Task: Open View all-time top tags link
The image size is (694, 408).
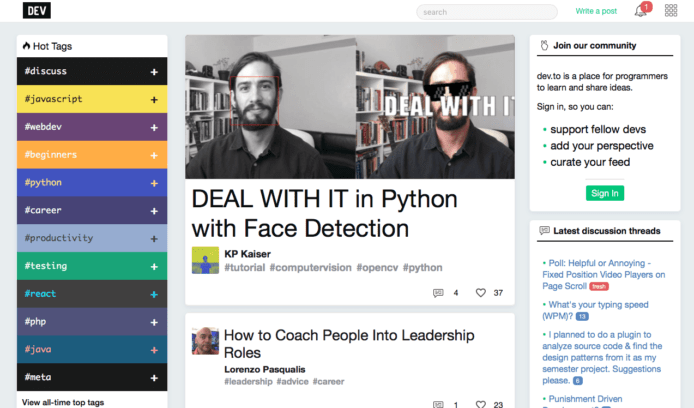Action: pyautogui.click(x=62, y=402)
